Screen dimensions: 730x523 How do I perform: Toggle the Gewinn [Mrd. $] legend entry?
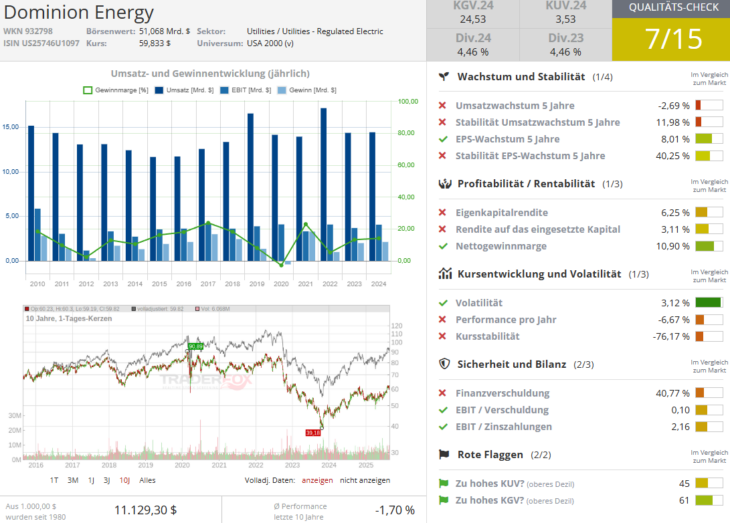coord(307,90)
